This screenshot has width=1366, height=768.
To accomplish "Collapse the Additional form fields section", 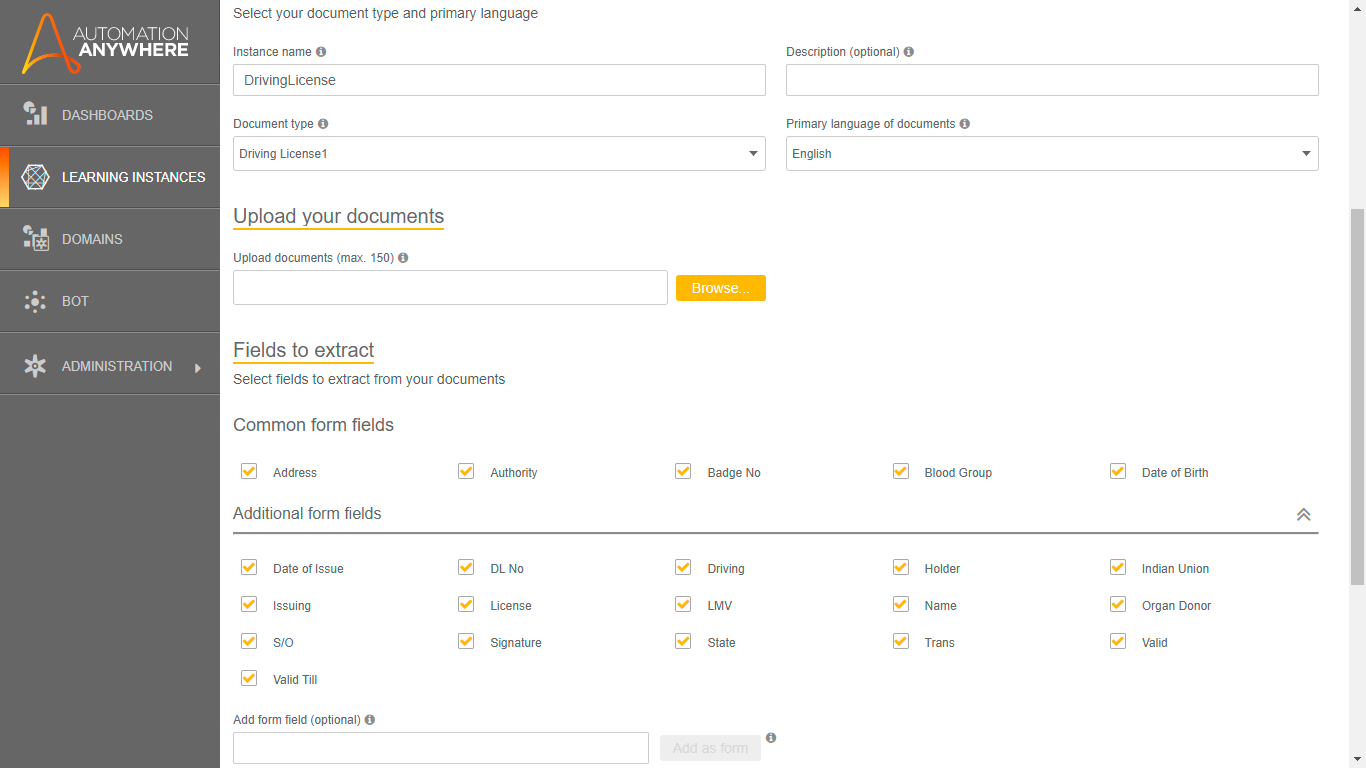I will tap(1303, 514).
